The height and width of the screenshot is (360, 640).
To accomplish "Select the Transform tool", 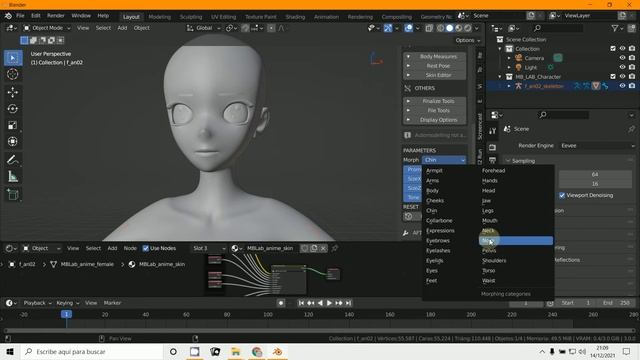I will tap(13, 141).
